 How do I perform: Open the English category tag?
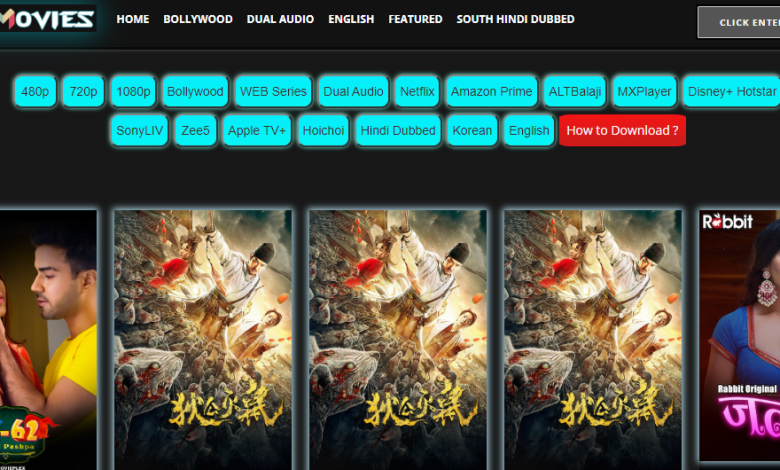point(529,130)
